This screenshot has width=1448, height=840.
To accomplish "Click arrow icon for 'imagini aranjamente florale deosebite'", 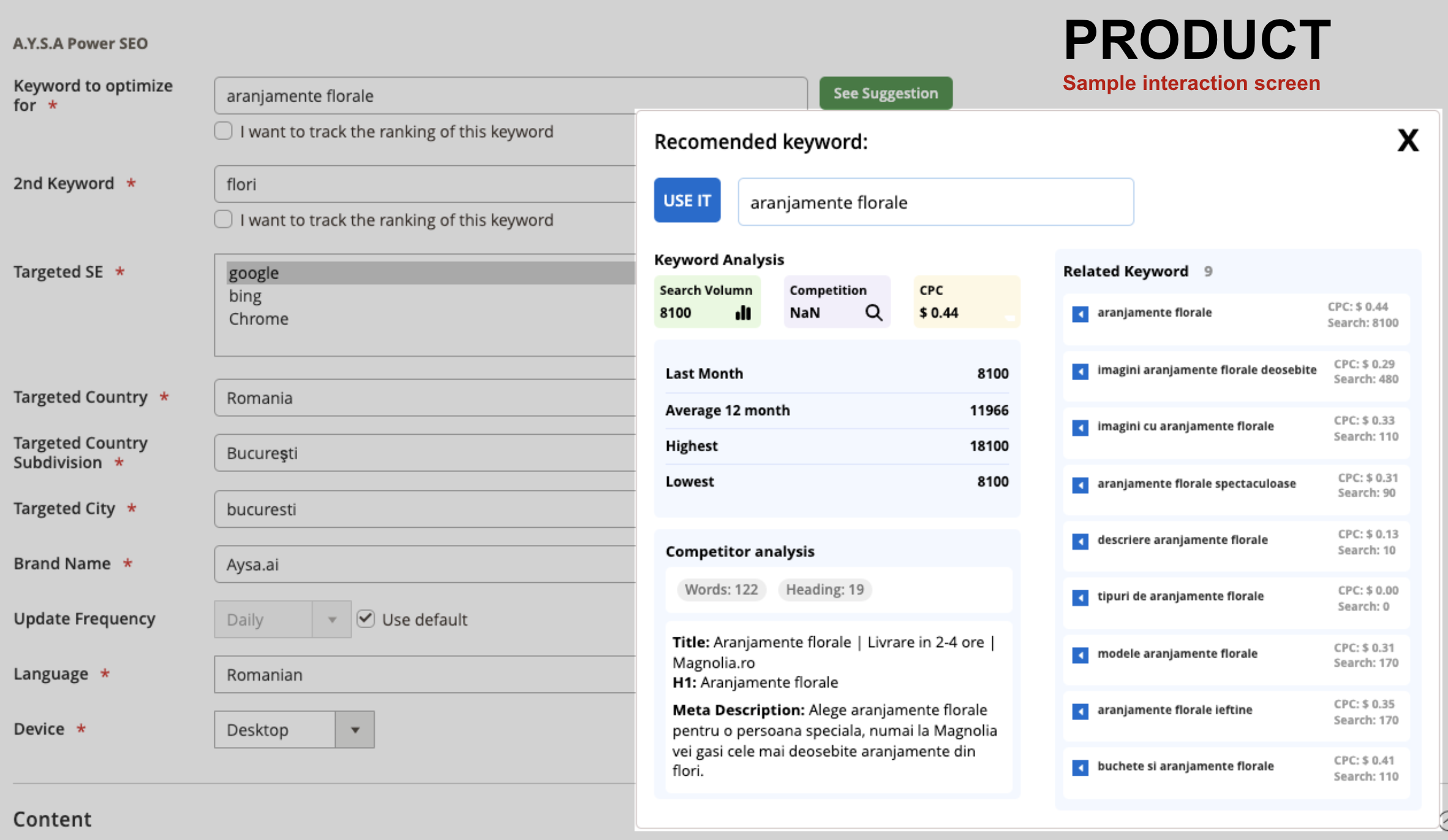I will (x=1080, y=372).
